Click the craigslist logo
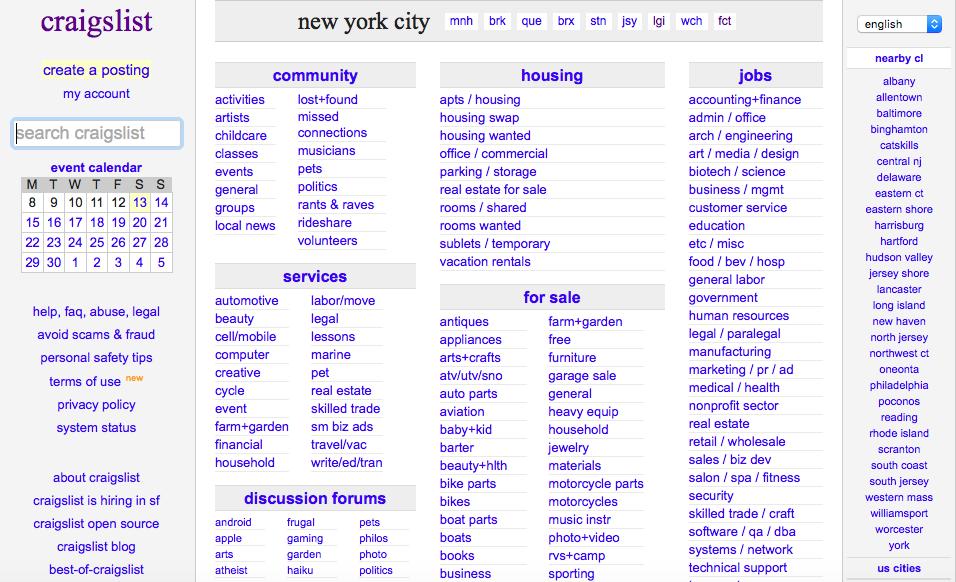 [x=96, y=22]
